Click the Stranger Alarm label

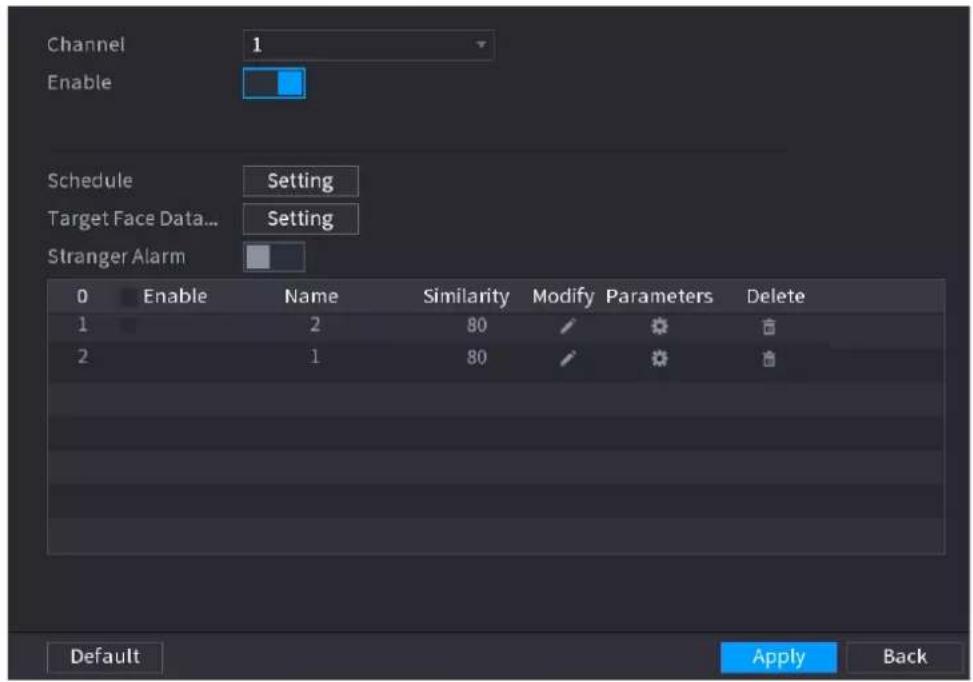(117, 257)
